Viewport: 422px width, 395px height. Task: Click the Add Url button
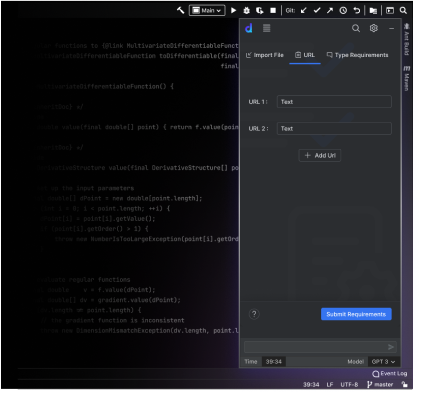(x=320, y=155)
